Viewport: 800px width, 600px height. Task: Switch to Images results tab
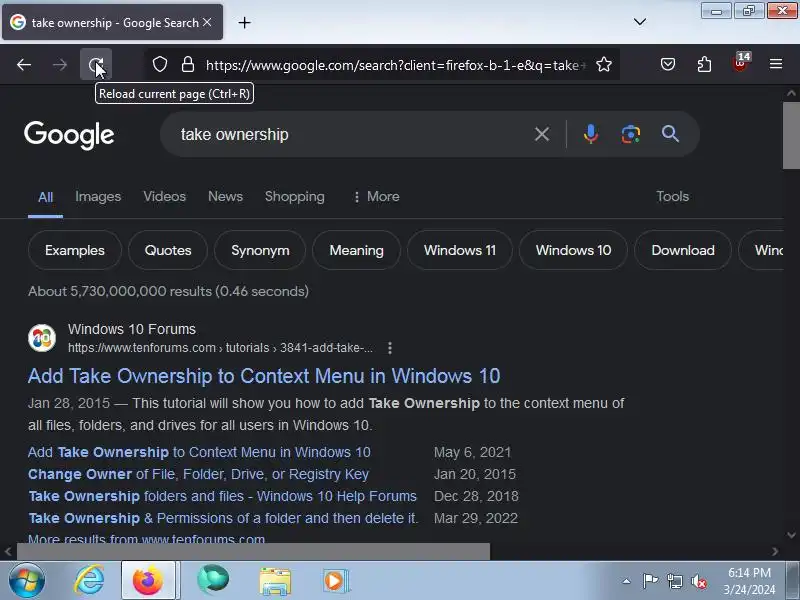tap(98, 196)
